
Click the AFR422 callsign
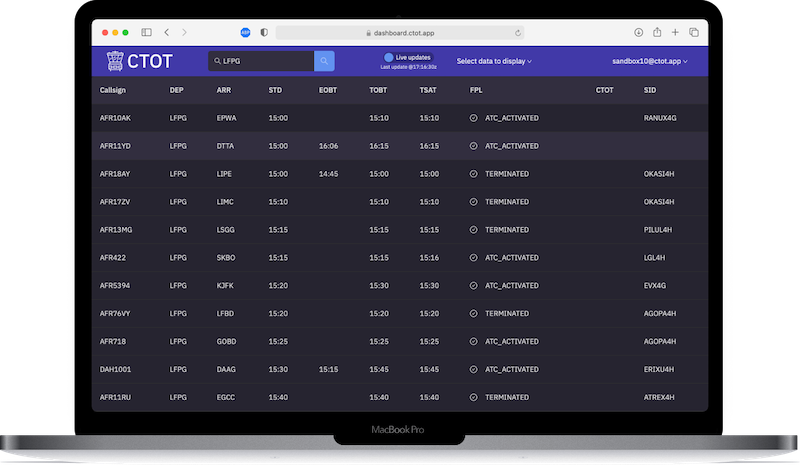point(112,257)
